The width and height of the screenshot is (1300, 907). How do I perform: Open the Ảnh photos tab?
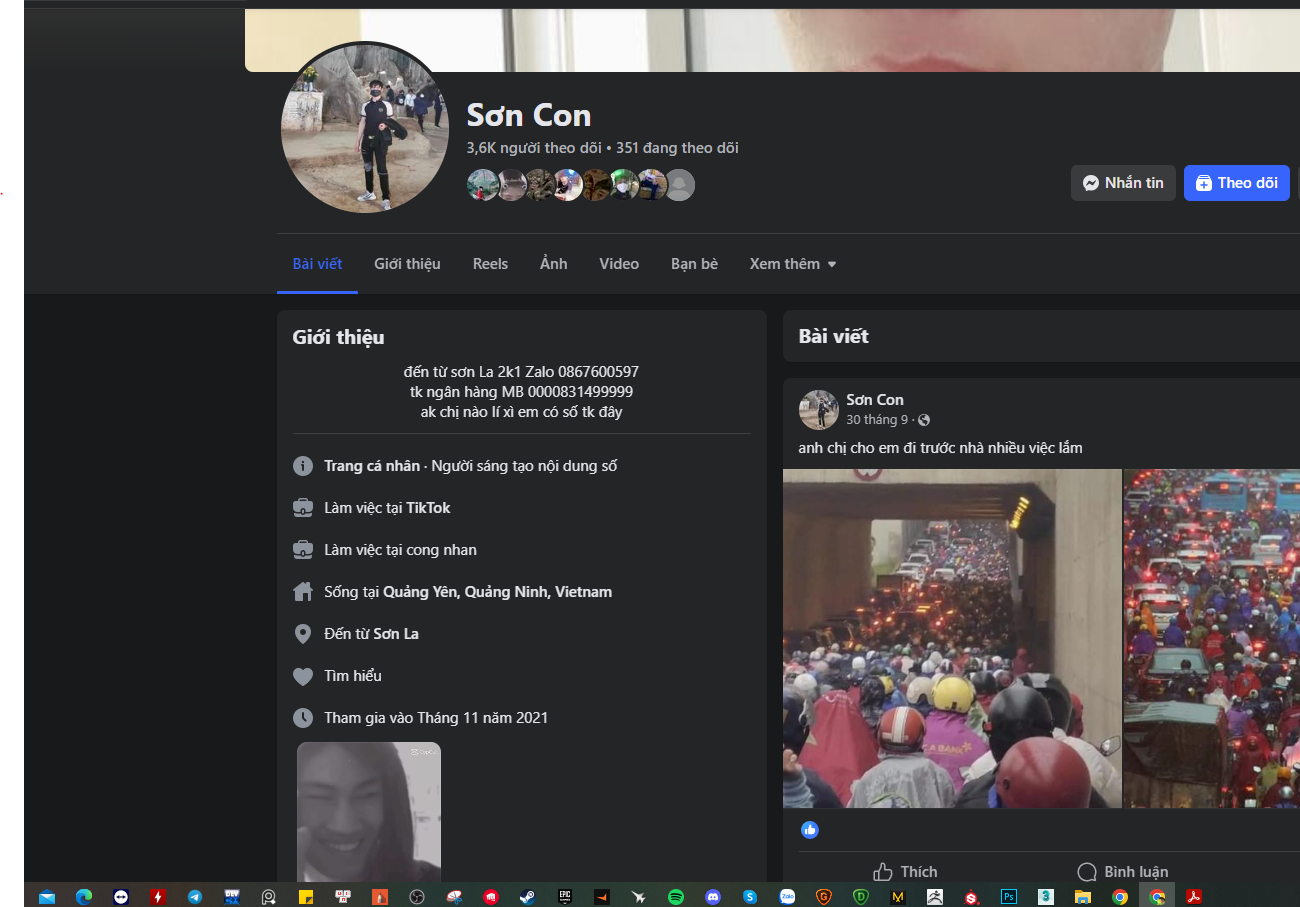click(x=553, y=264)
